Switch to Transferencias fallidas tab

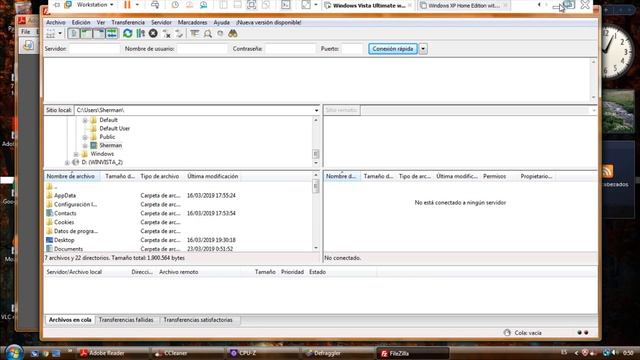point(126,320)
